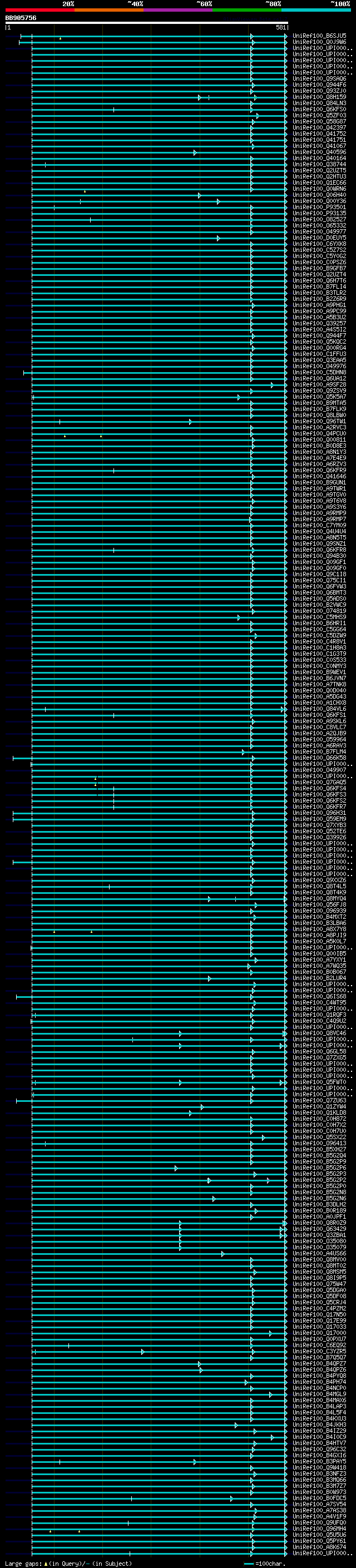Click the UniRef100_Q56FJ8 label
356x1568 pixels.
[x=319, y=904]
